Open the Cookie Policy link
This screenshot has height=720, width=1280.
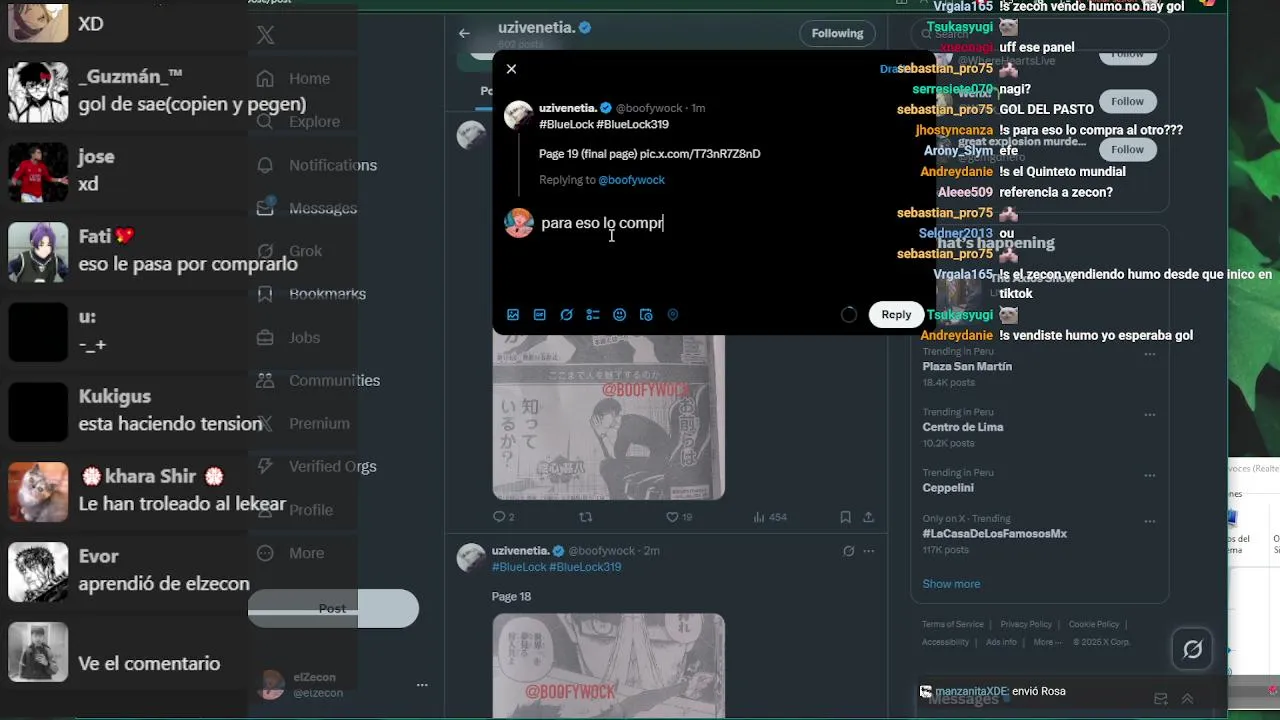click(1094, 624)
